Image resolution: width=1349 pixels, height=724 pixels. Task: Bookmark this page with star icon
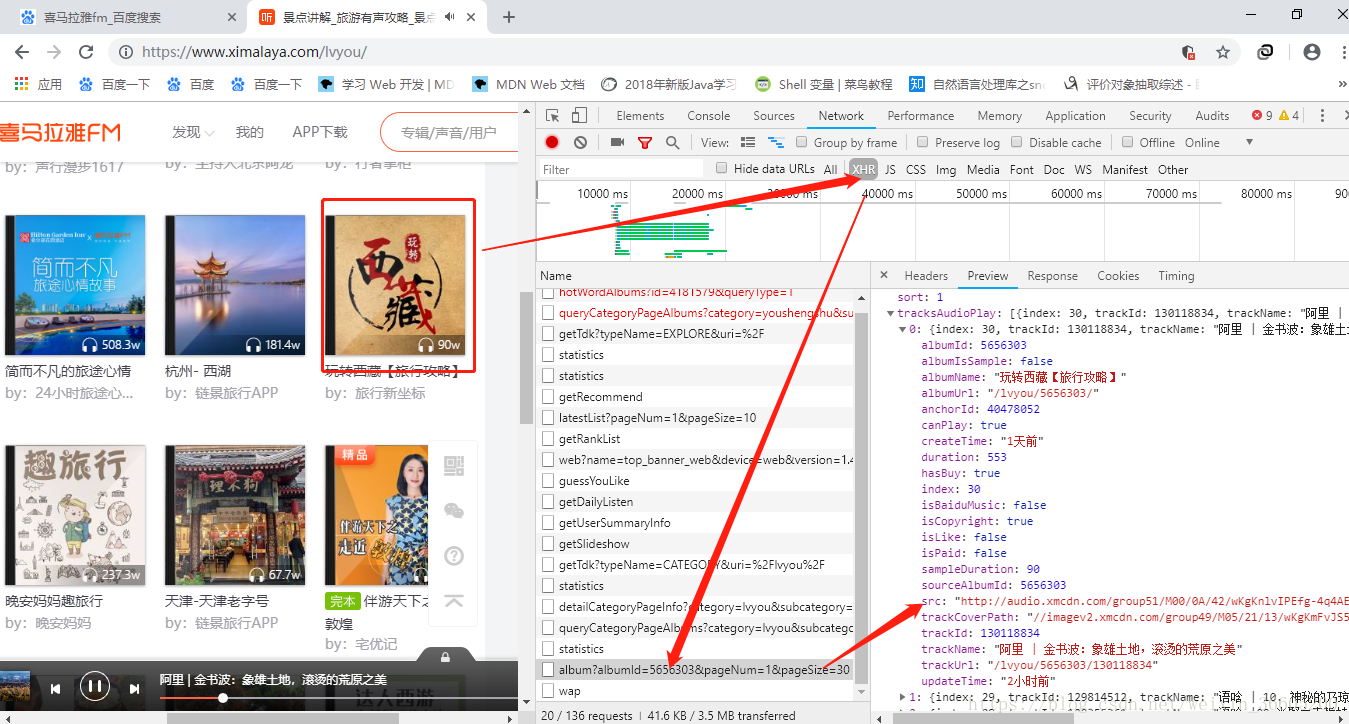[x=1222, y=52]
